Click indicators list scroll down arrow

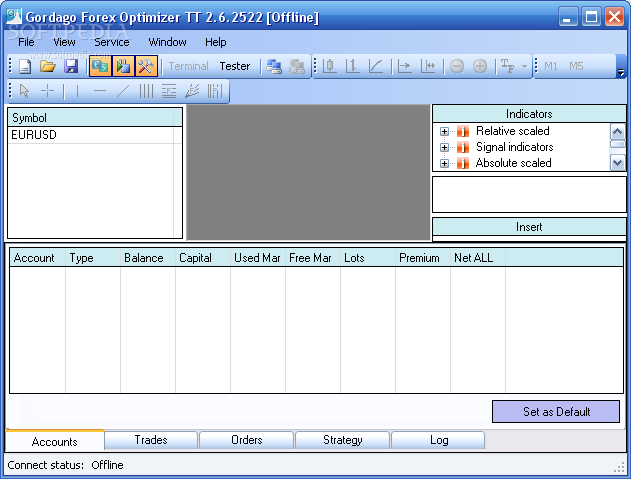click(618, 163)
